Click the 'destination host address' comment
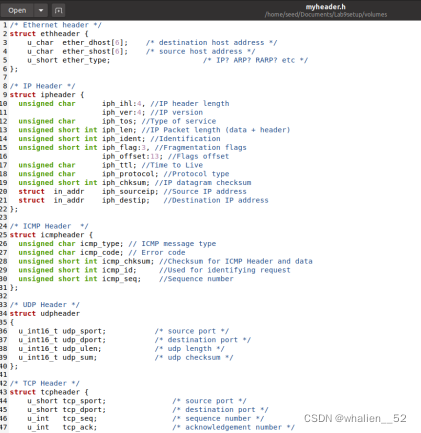 pyautogui.click(x=211, y=43)
